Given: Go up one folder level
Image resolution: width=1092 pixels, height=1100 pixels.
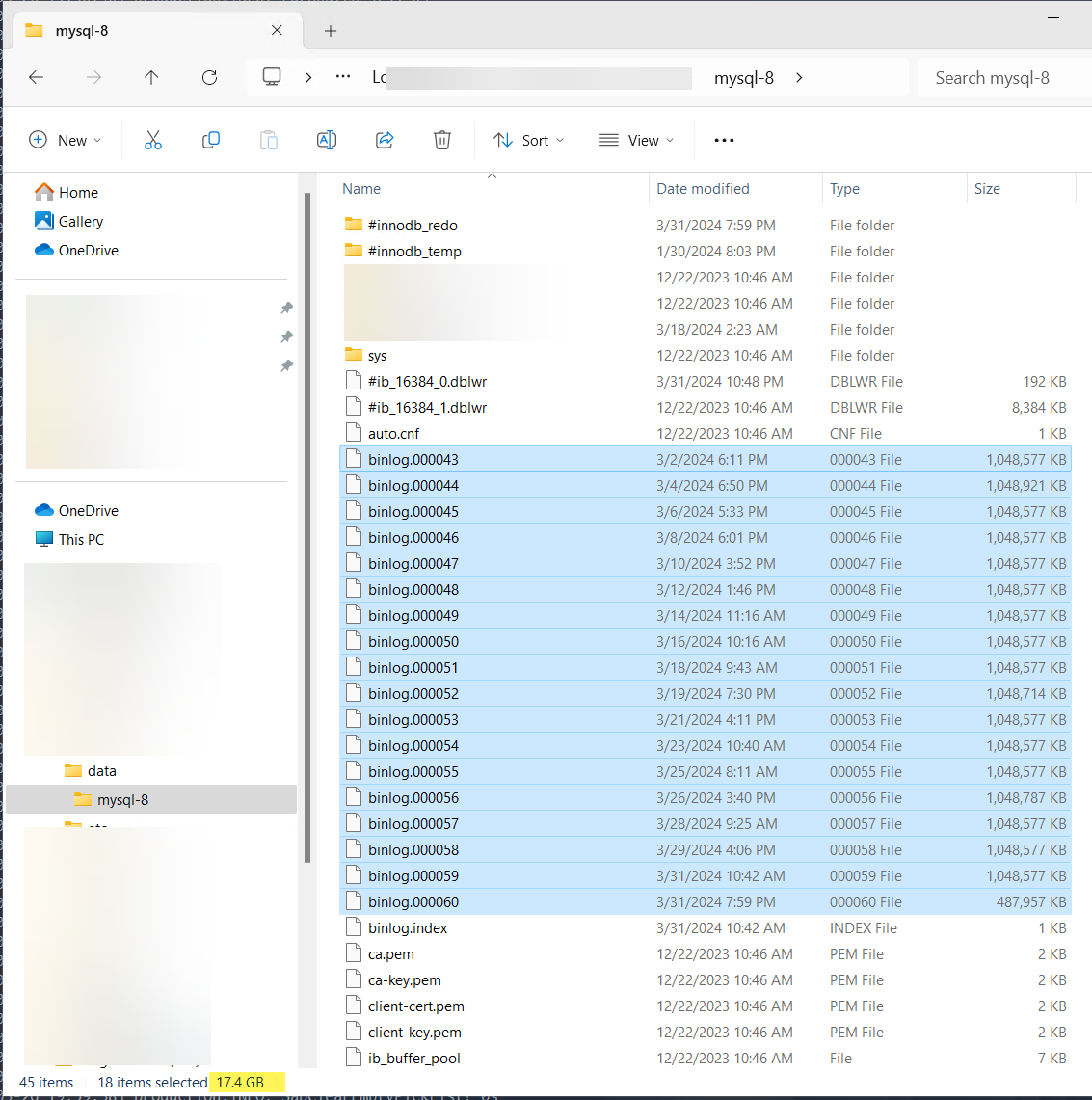Looking at the screenshot, I should pyautogui.click(x=151, y=77).
